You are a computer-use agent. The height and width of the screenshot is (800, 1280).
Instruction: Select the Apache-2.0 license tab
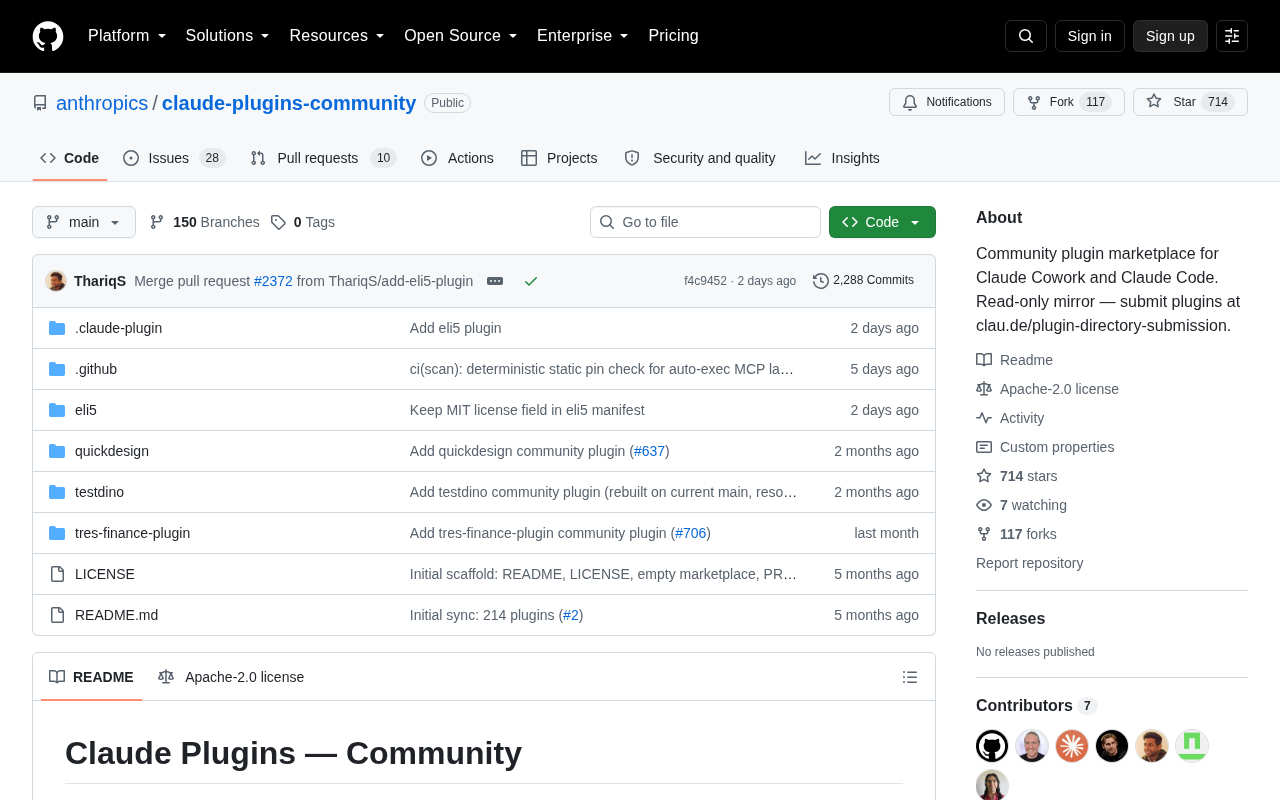coord(231,677)
